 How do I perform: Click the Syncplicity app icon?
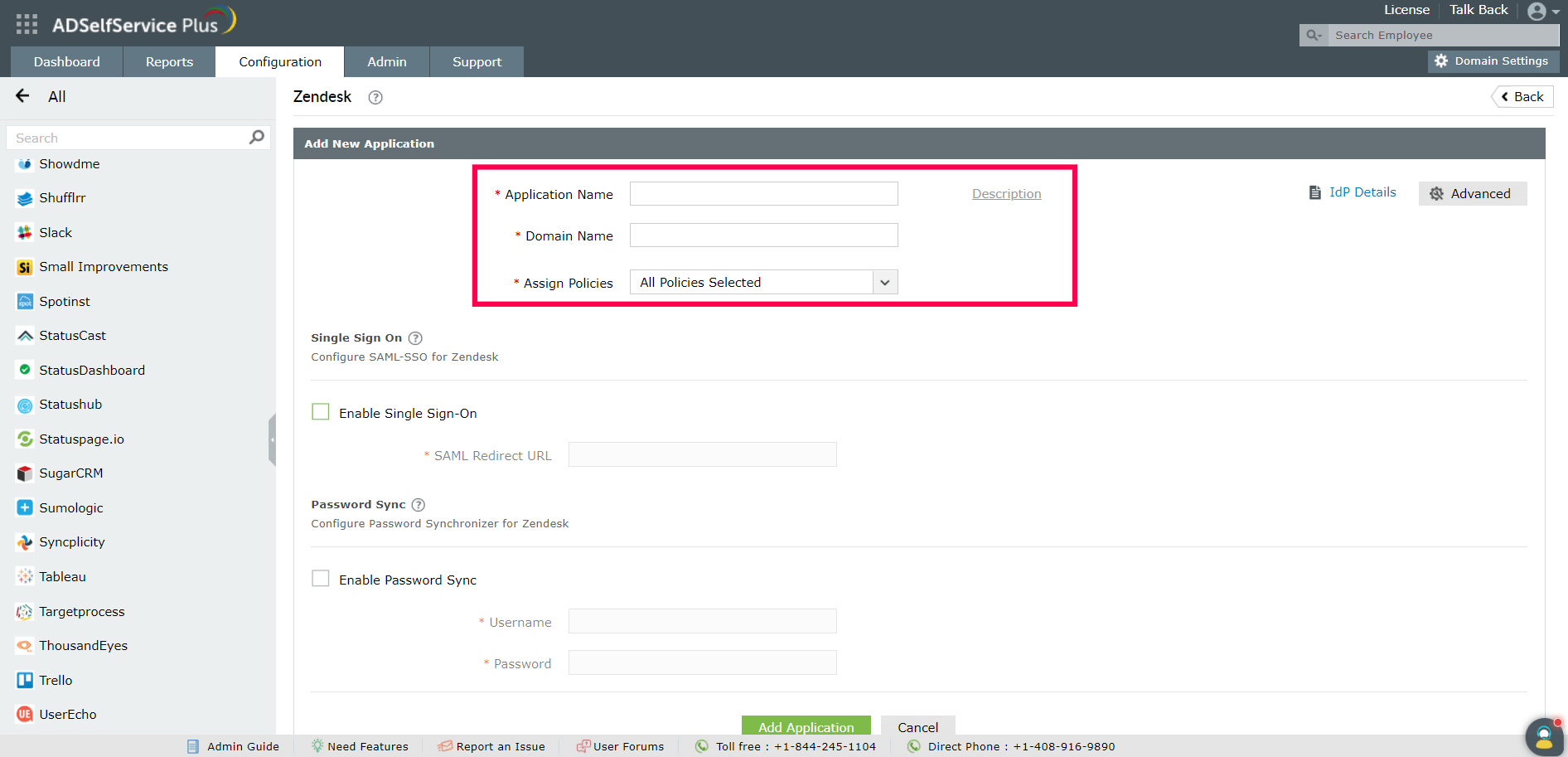pos(25,542)
